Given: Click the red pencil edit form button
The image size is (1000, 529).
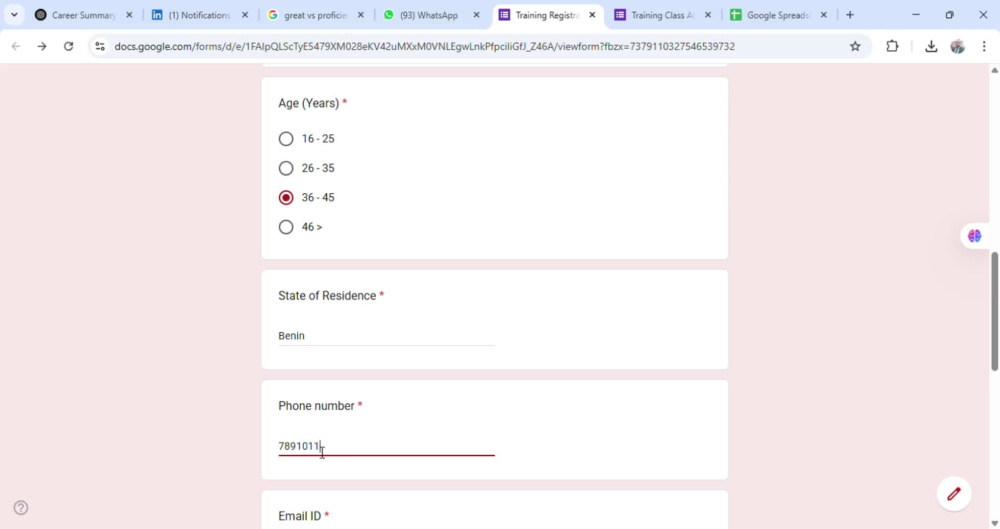Looking at the screenshot, I should coord(954,493).
